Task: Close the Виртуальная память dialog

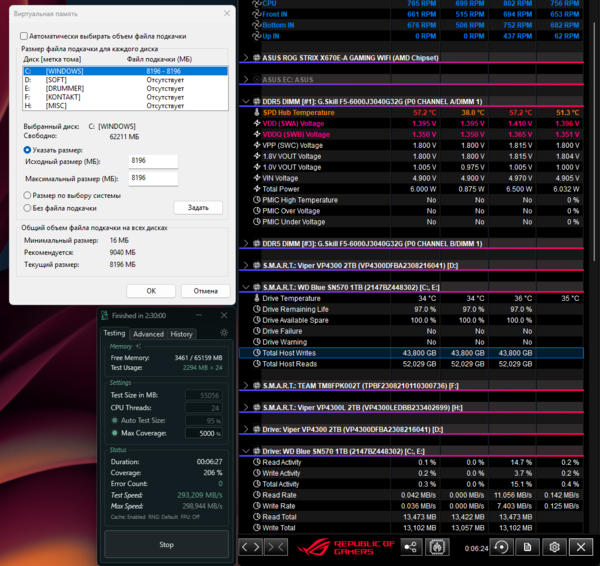Action: click(227, 13)
